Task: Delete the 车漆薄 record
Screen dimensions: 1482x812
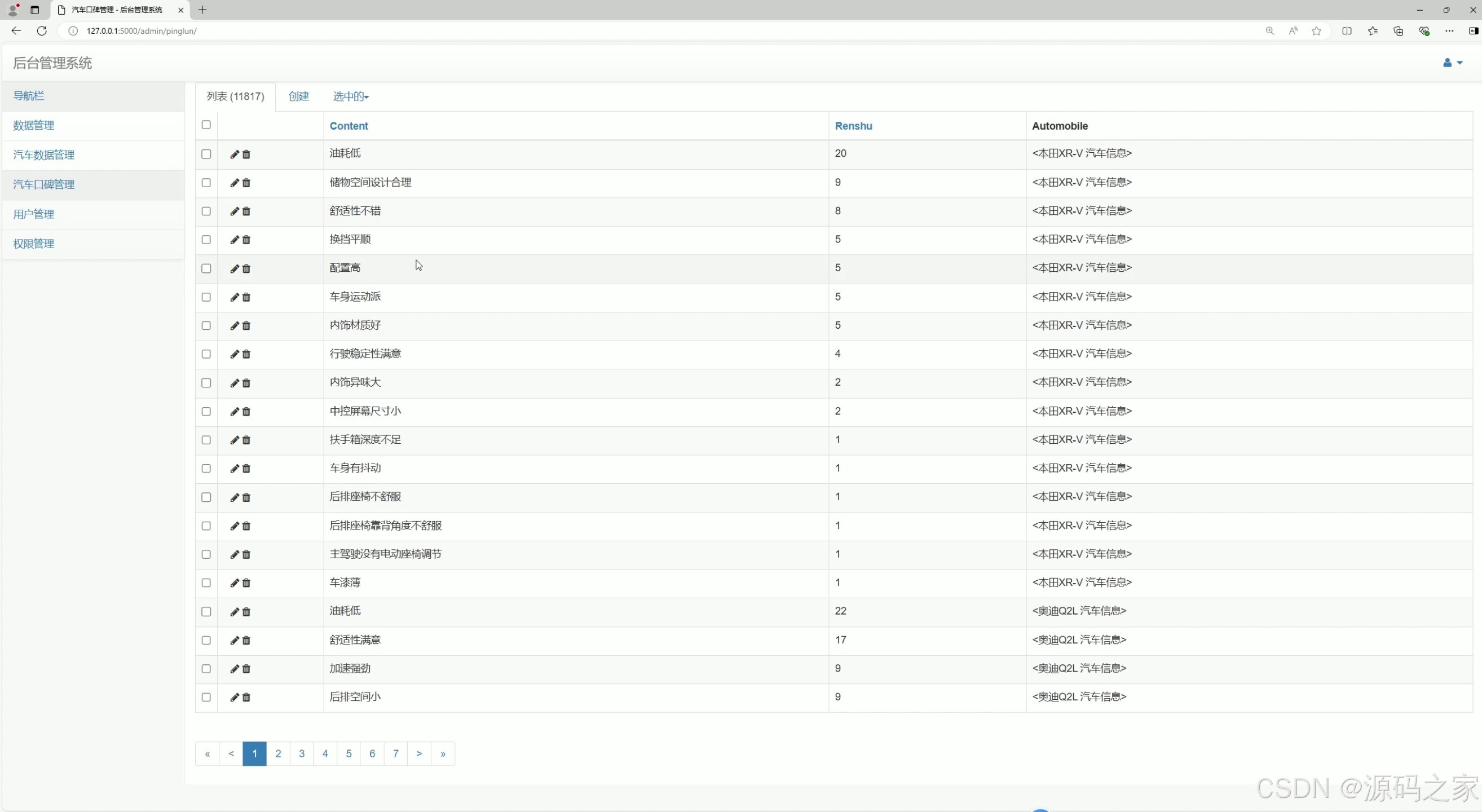Action: tap(246, 583)
